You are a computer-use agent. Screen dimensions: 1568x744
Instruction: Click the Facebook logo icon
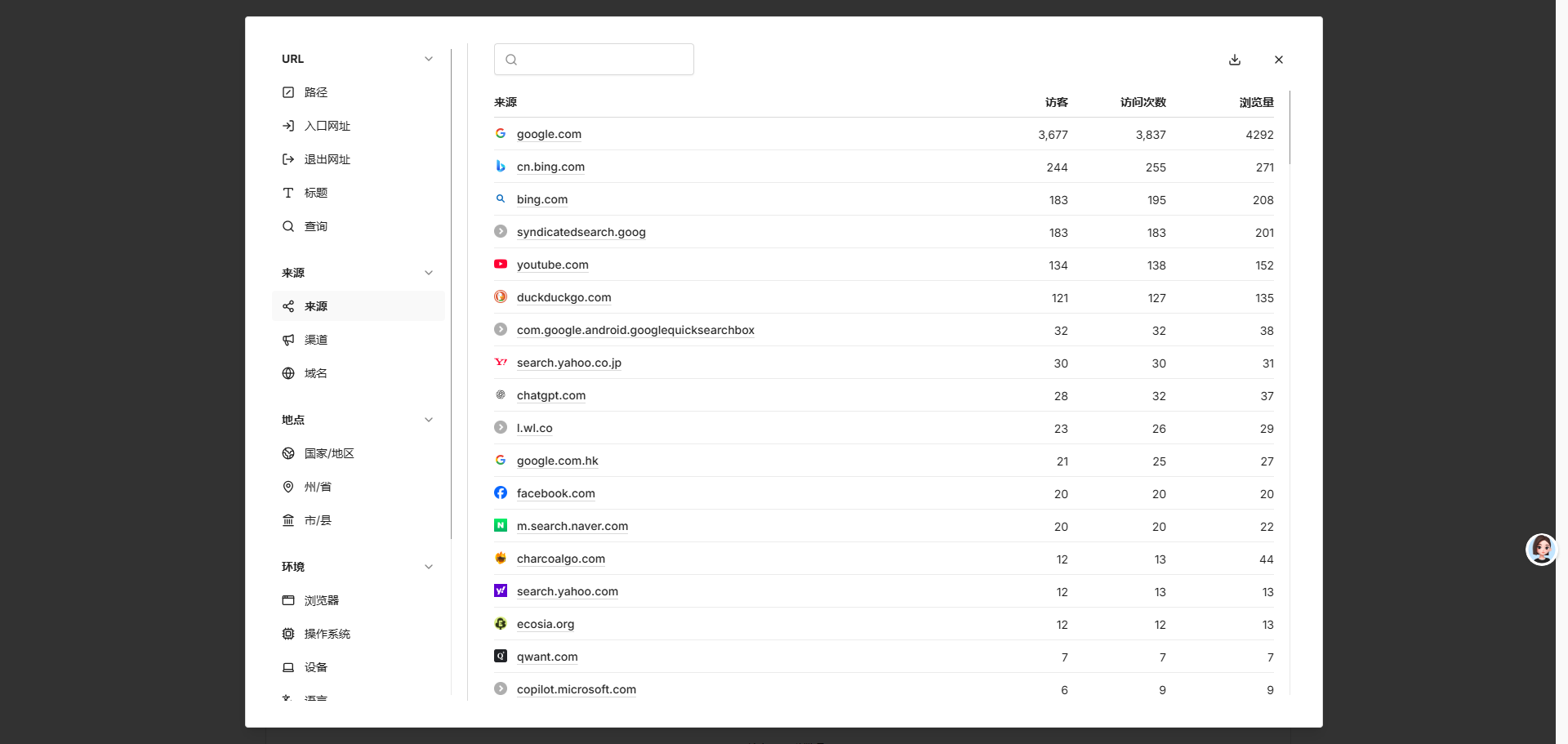point(501,492)
